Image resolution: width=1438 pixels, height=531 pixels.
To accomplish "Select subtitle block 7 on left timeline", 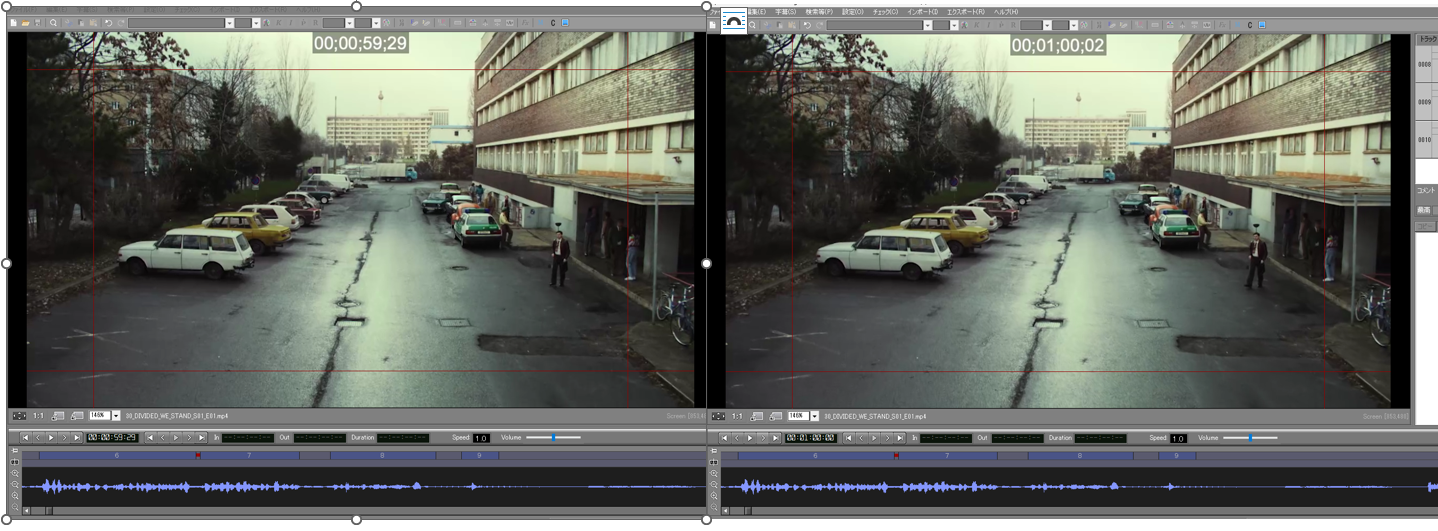I will coord(248,455).
